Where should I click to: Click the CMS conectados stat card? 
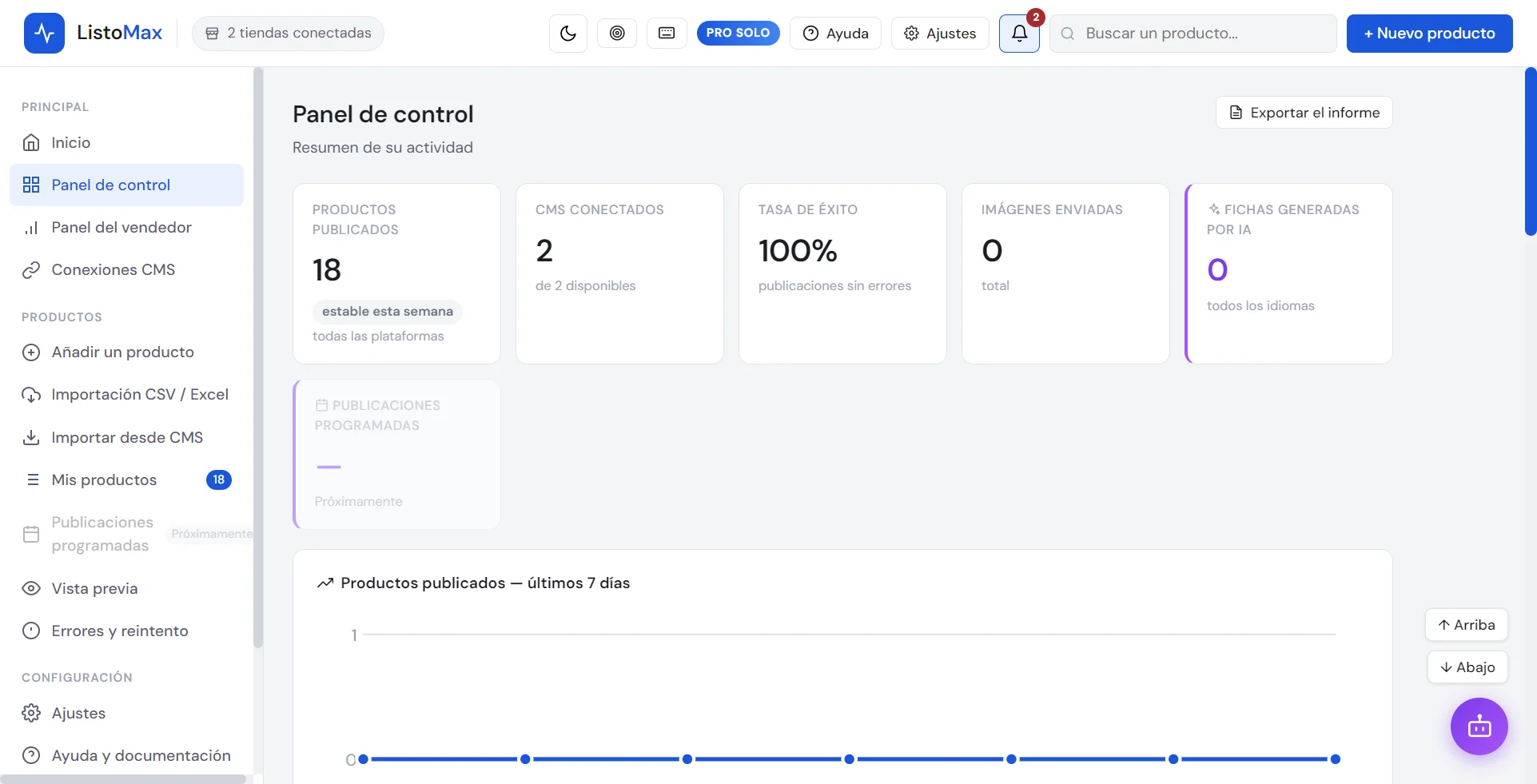coord(619,274)
